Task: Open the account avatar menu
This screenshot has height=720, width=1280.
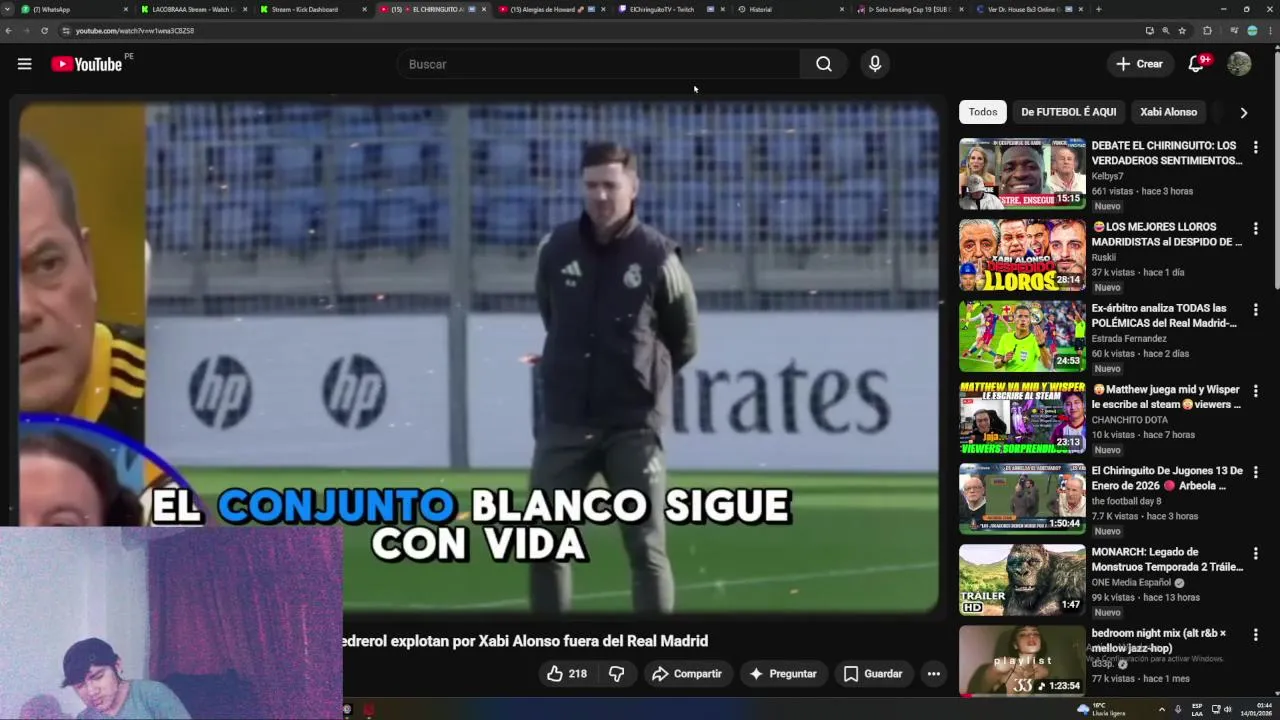Action: pos(1239,64)
